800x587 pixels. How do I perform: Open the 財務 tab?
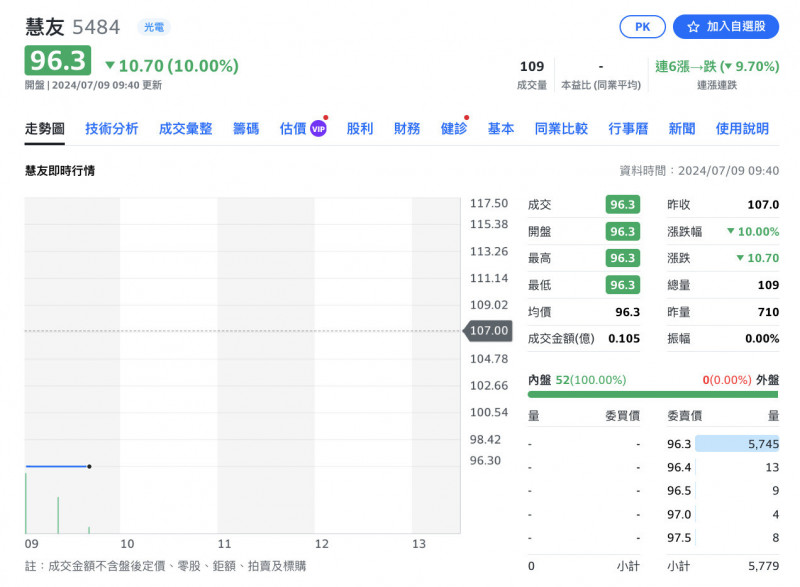pos(407,129)
